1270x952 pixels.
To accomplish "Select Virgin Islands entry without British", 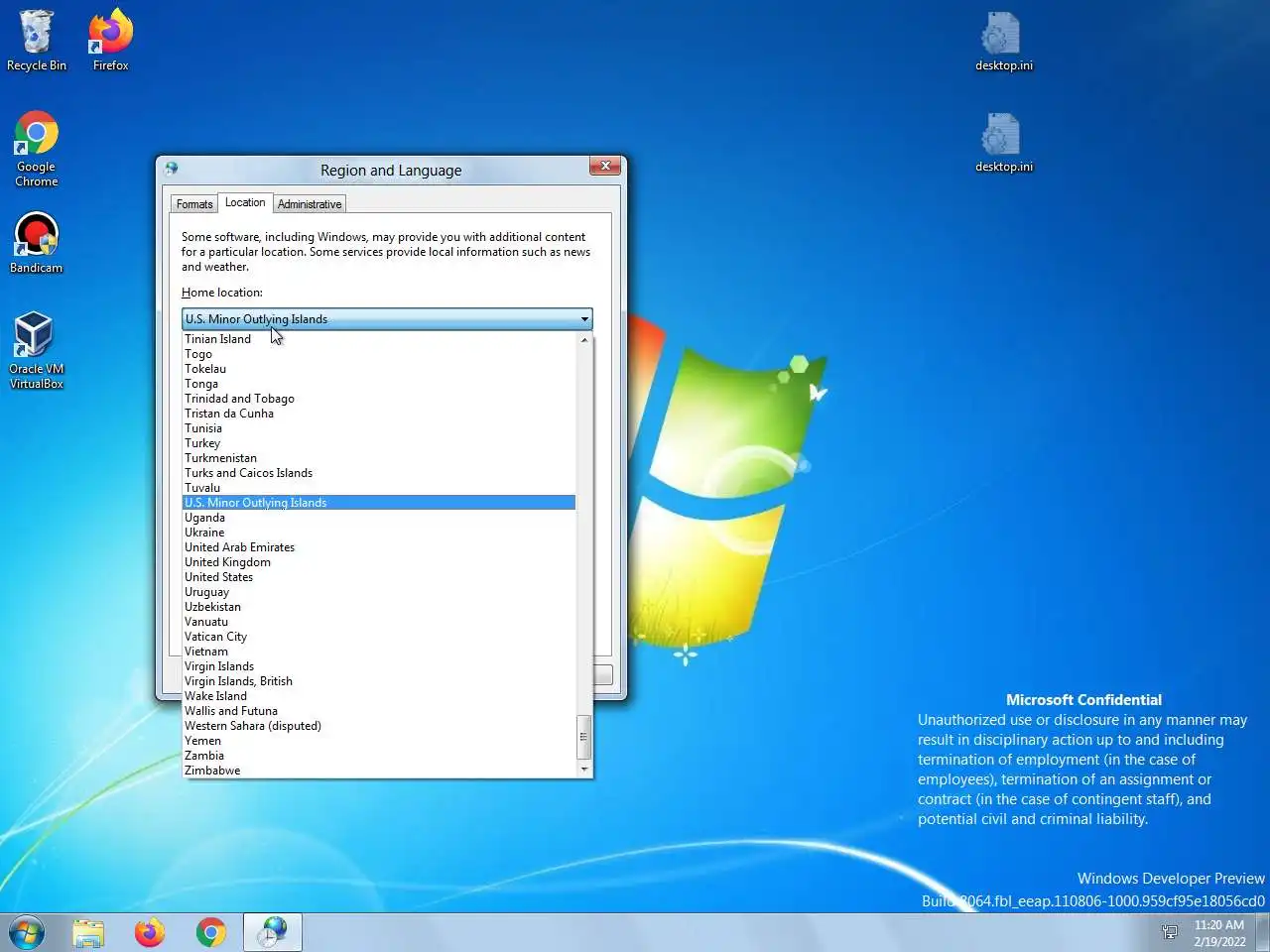I will click(x=379, y=666).
